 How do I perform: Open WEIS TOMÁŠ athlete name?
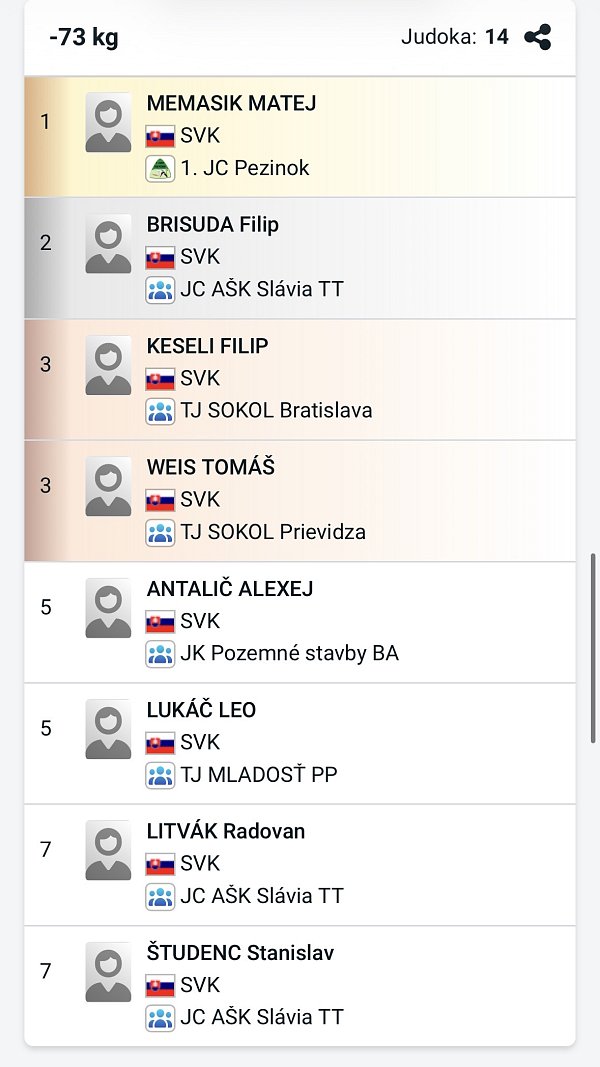[x=210, y=467]
